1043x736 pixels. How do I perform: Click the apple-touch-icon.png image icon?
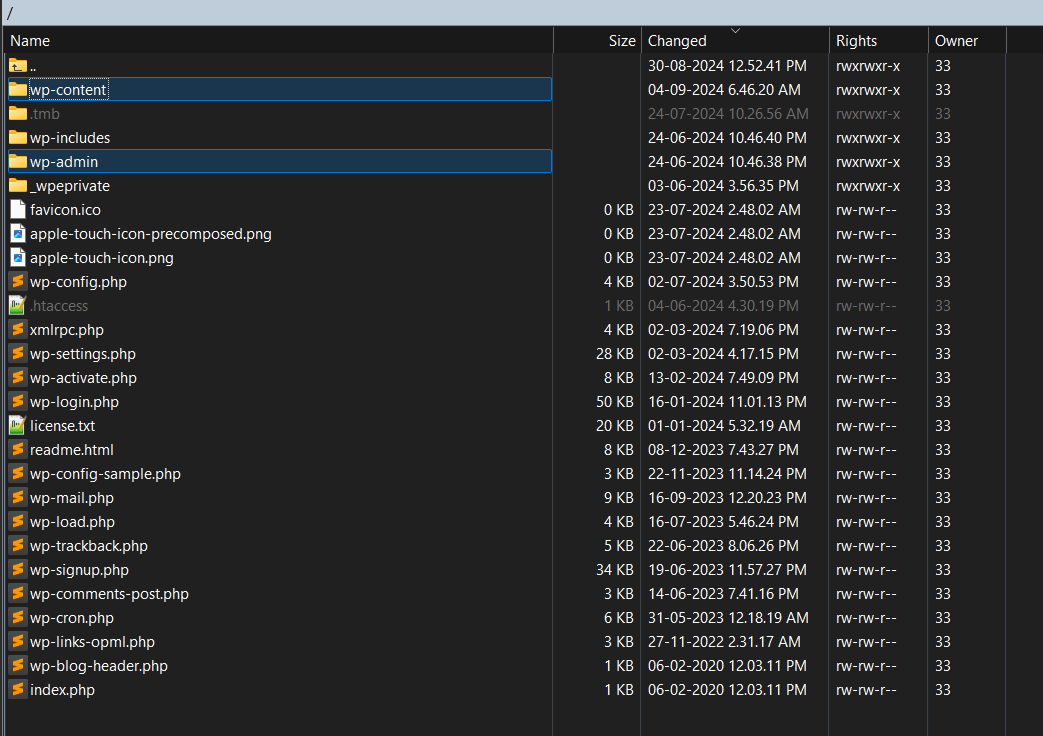click(x=18, y=258)
